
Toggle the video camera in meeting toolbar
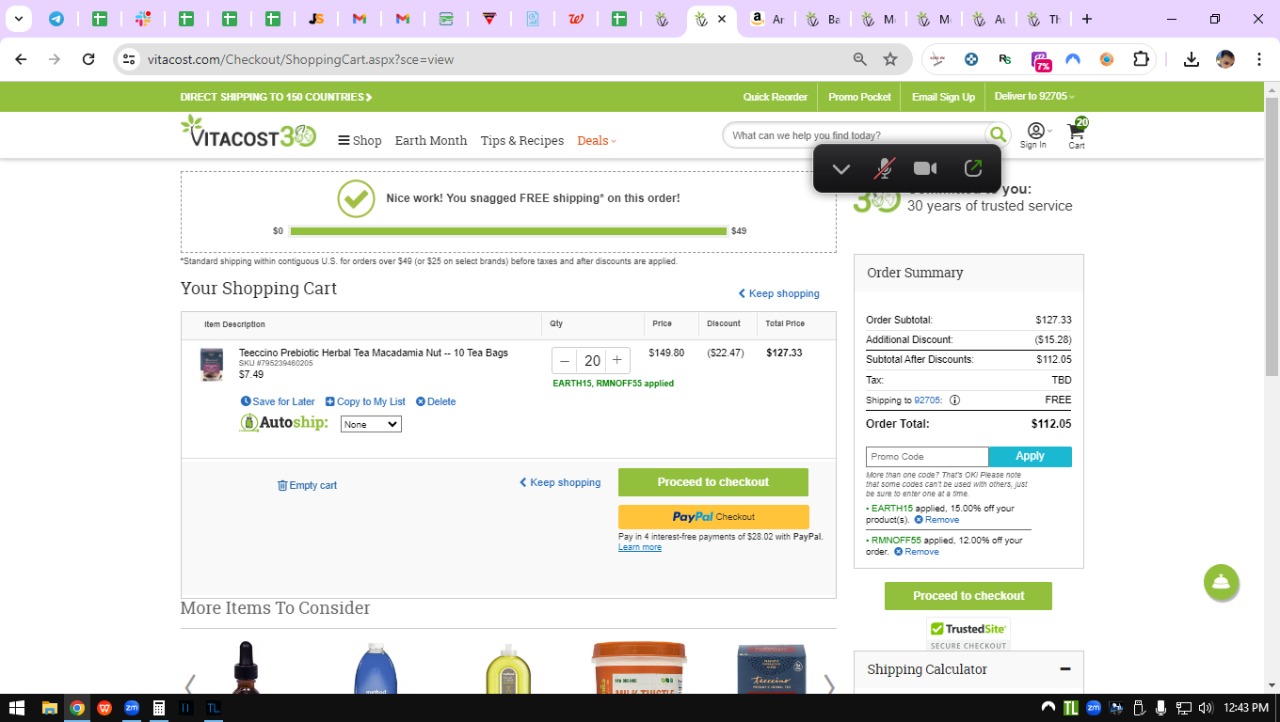tap(925, 169)
